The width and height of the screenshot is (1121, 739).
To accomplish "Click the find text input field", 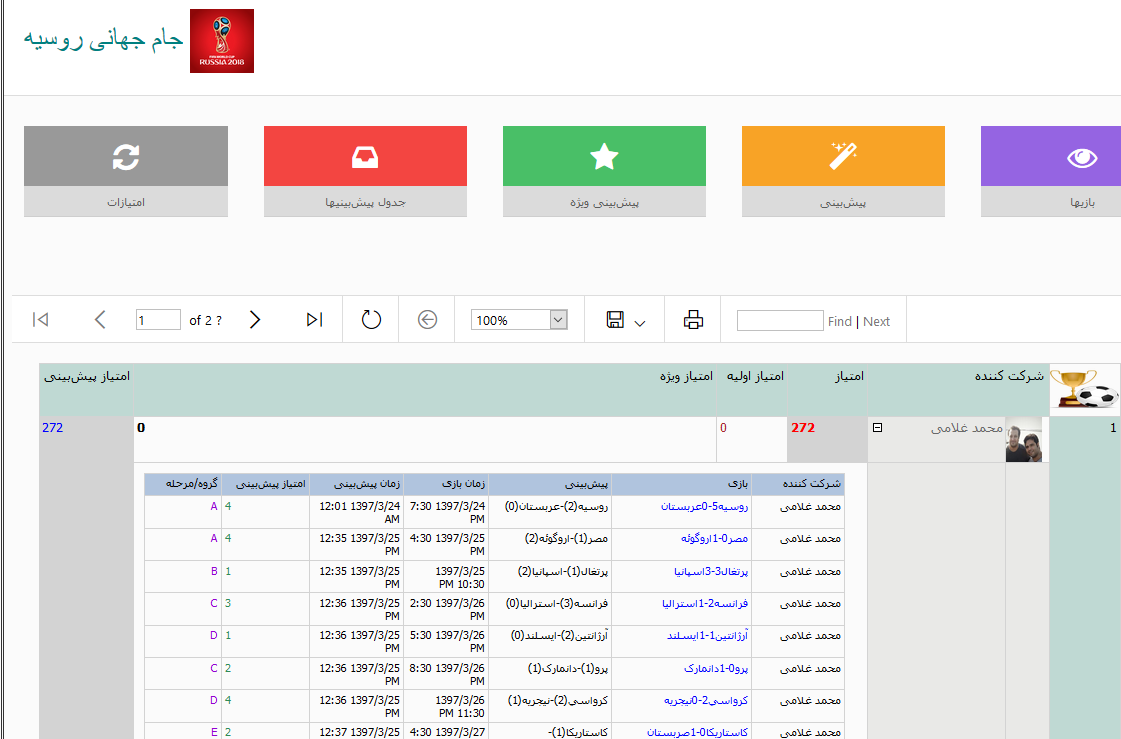I will click(x=780, y=320).
